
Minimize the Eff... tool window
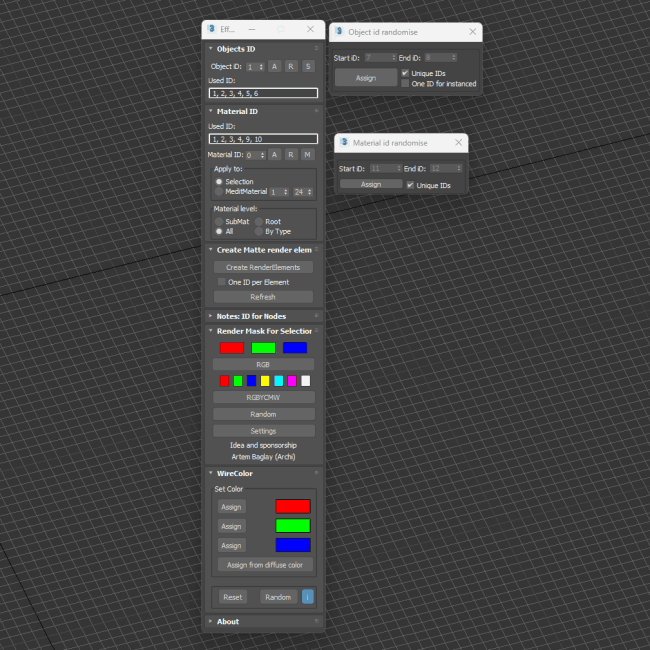pyautogui.click(x=252, y=29)
